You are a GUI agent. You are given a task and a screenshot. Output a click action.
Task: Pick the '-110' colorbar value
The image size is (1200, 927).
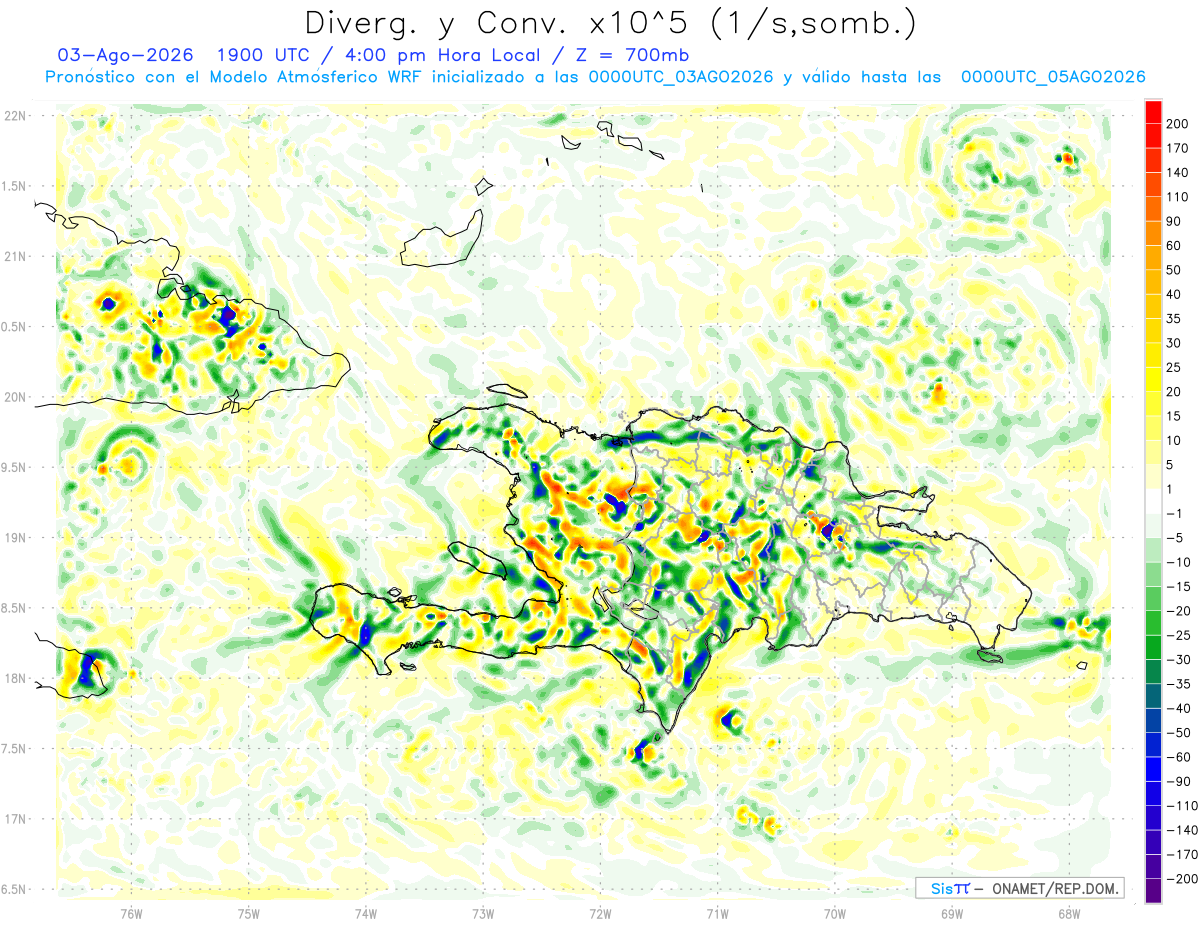pos(1182,806)
